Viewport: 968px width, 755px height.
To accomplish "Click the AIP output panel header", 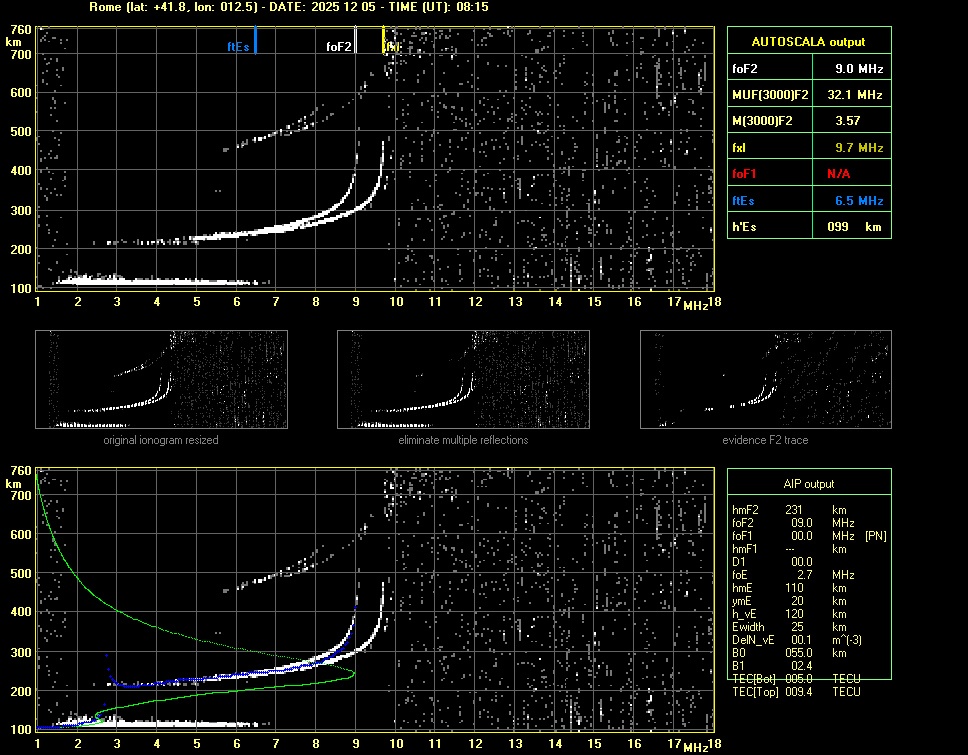I will [x=808, y=484].
